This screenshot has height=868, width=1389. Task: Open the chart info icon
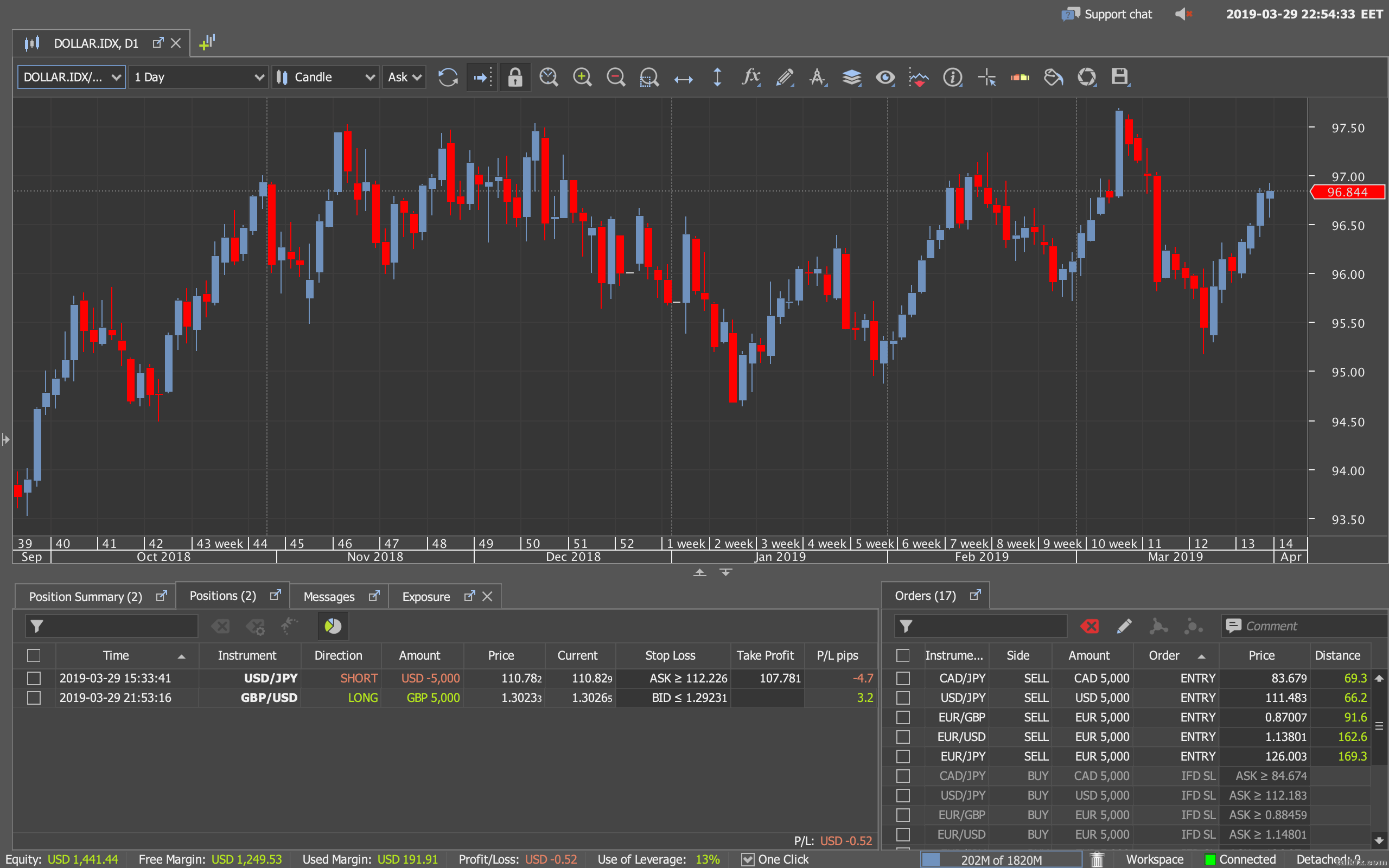953,77
